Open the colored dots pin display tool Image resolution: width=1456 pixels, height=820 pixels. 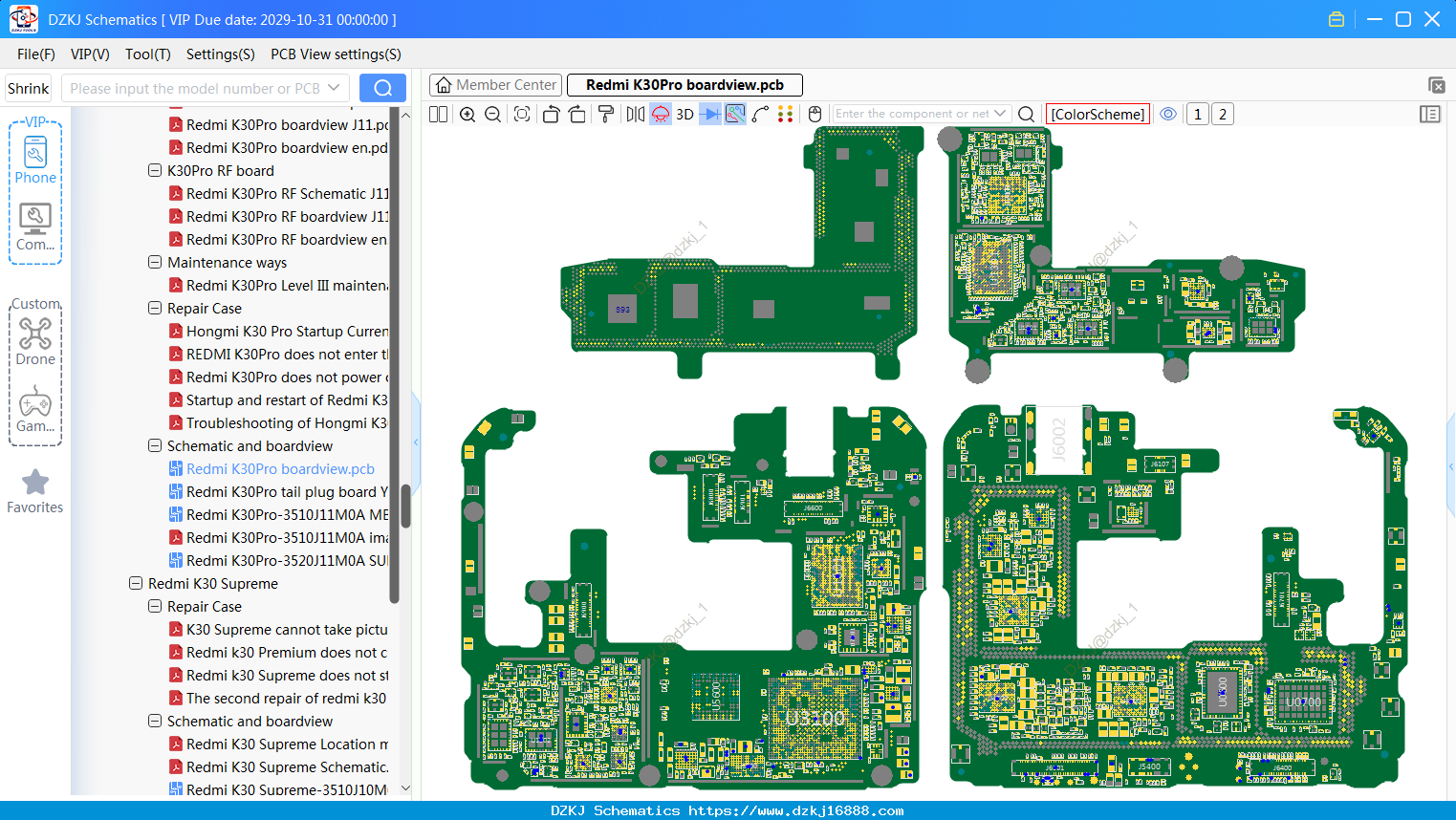tap(786, 114)
